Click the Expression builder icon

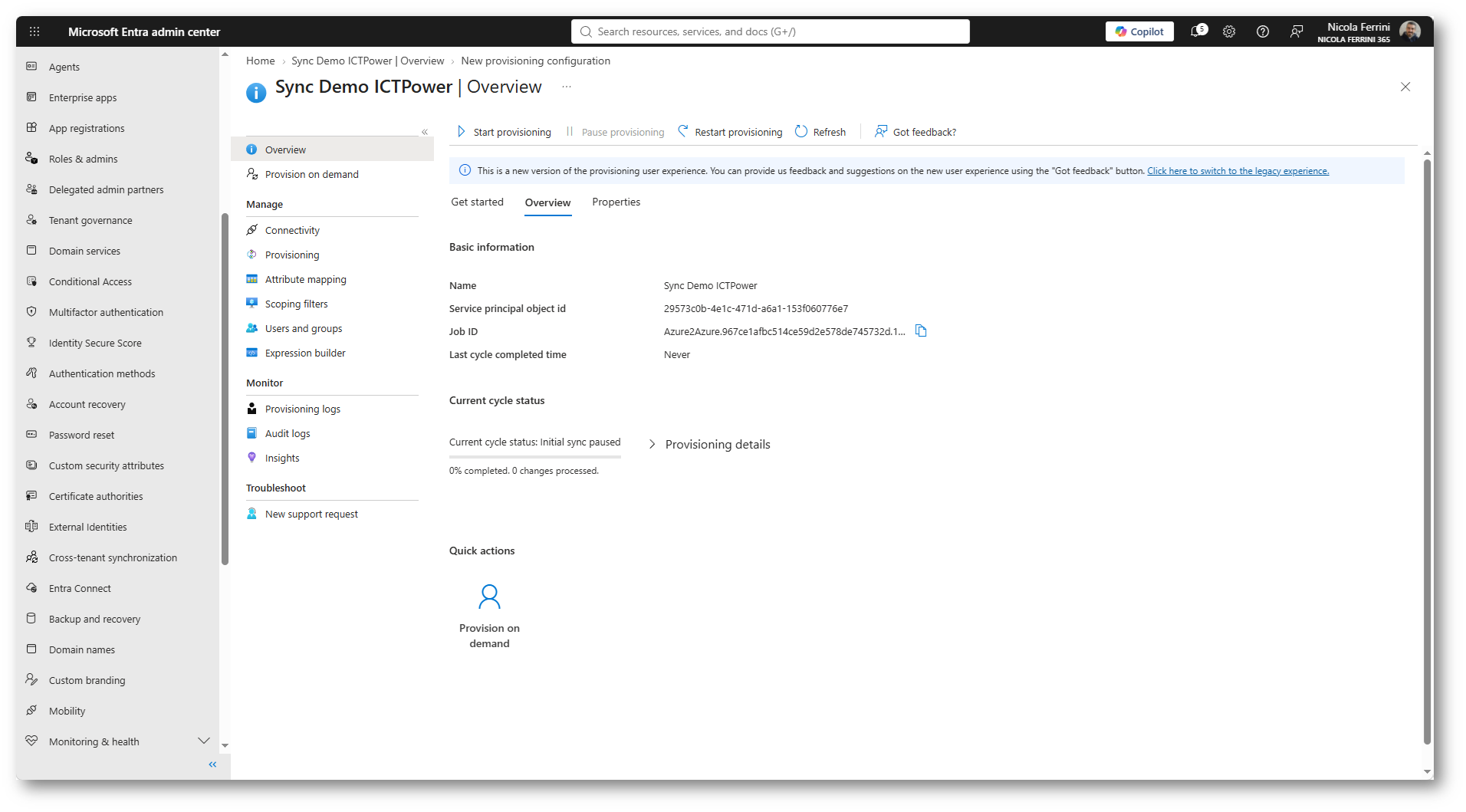click(251, 353)
